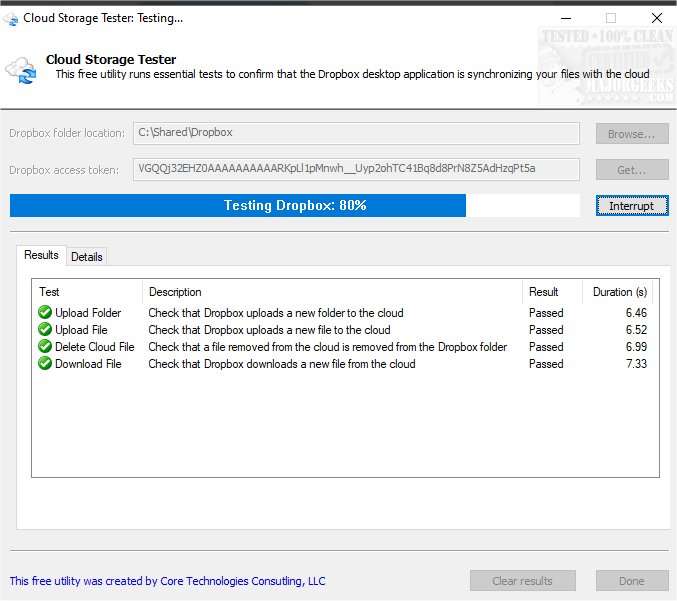Close the Cloud Storage Tester window
Screen dimensions: 677x601
[x=656, y=17]
